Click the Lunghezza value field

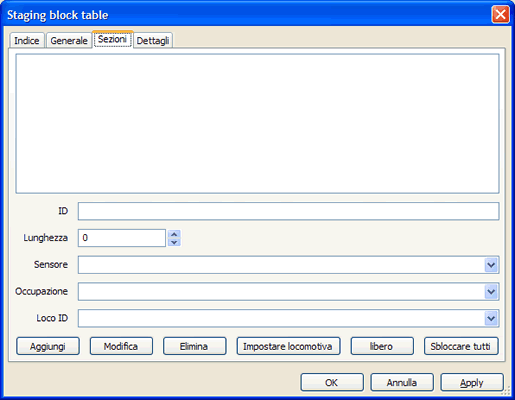click(x=122, y=238)
